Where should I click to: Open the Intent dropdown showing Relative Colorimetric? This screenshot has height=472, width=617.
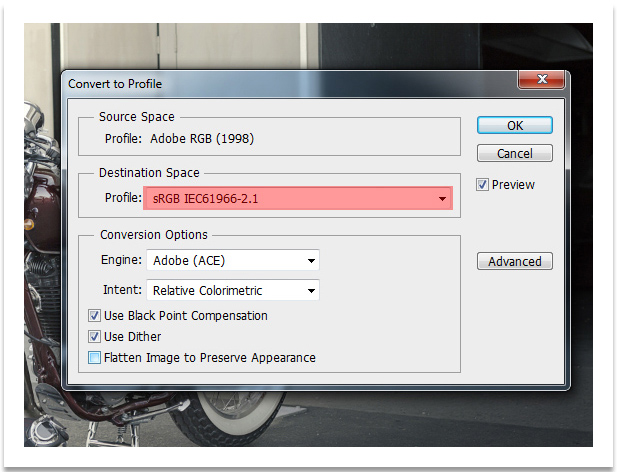[x=233, y=290]
